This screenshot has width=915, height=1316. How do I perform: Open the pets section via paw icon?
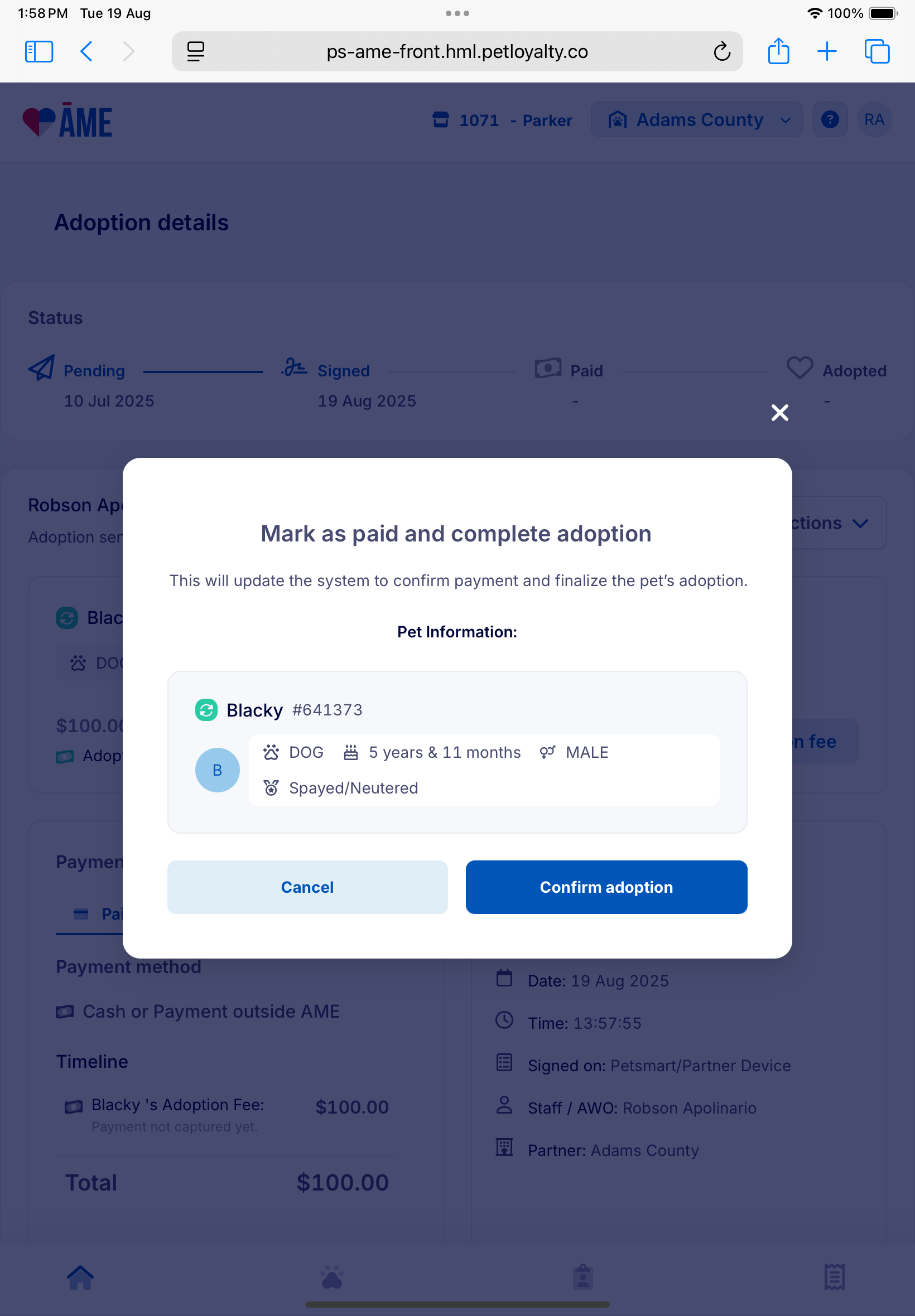point(331,1276)
